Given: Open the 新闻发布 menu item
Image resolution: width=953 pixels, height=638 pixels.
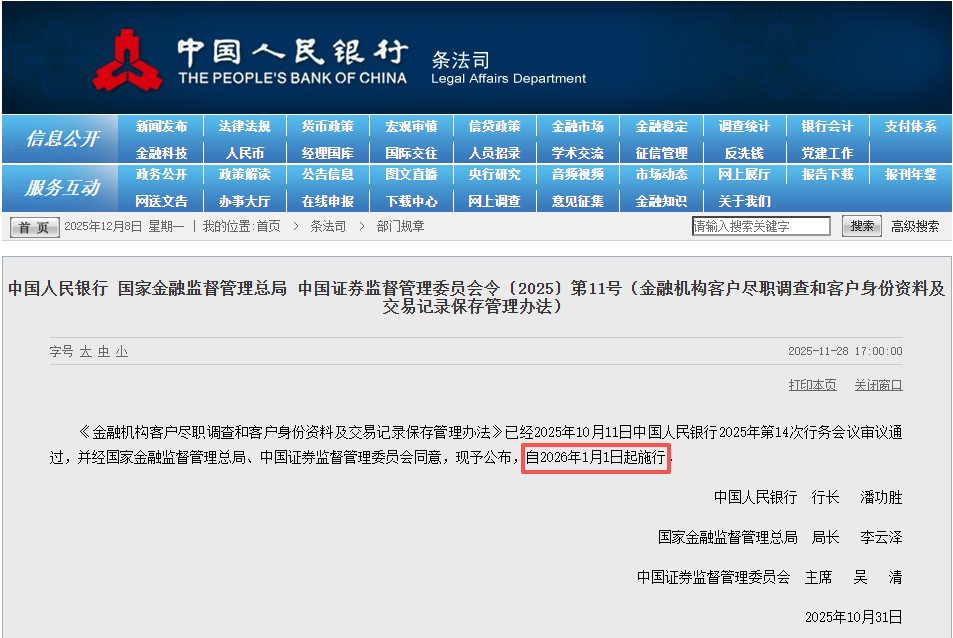Looking at the screenshot, I should coord(159,125).
